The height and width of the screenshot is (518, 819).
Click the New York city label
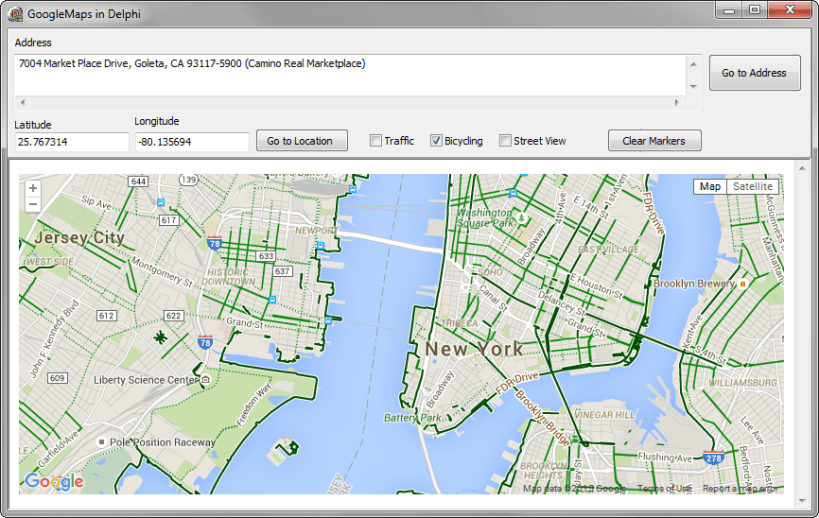pos(474,349)
